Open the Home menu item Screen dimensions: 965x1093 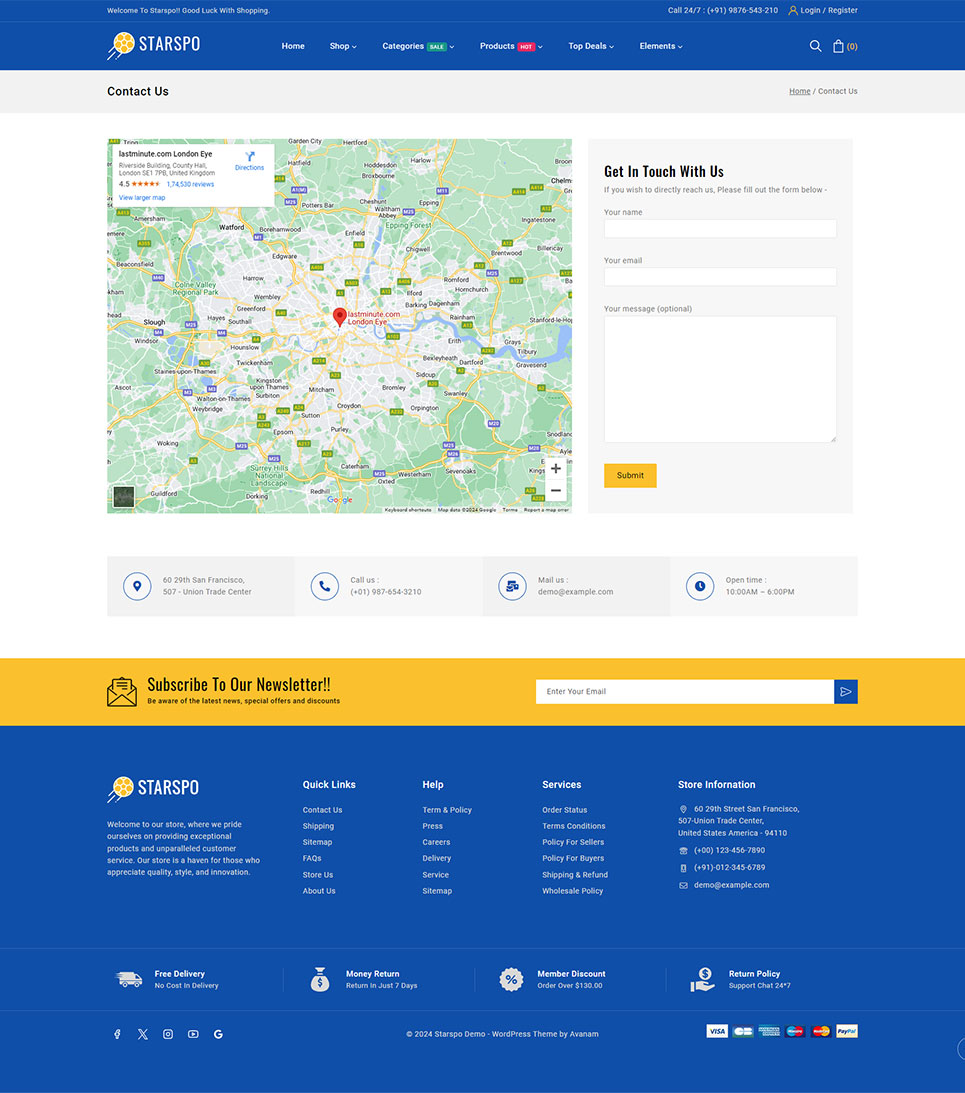point(293,46)
